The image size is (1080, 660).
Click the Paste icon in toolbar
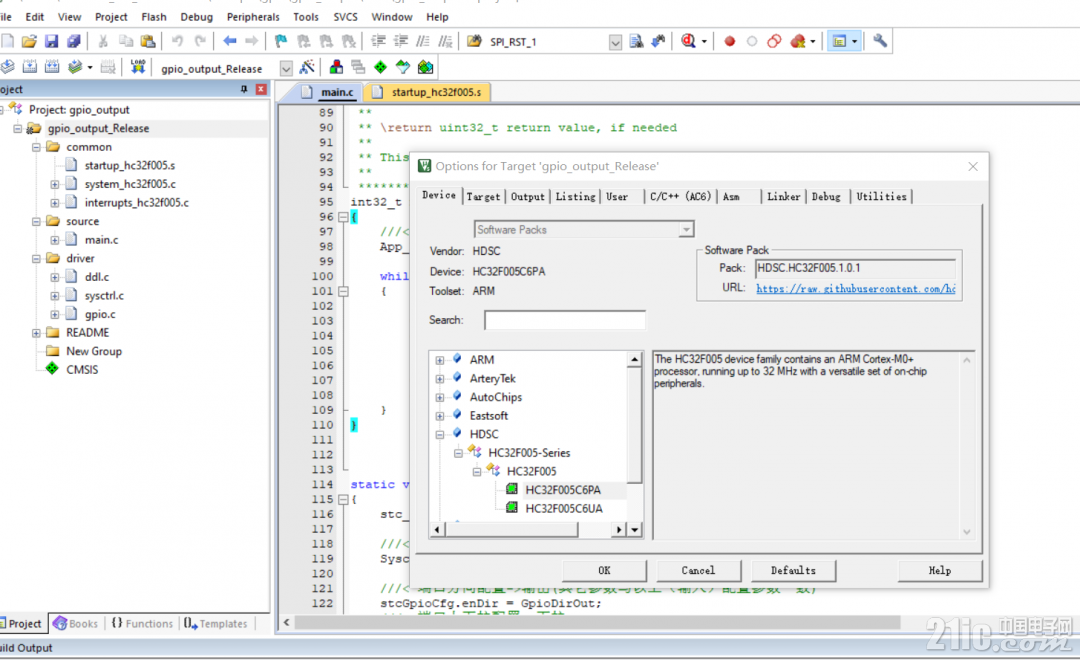147,41
